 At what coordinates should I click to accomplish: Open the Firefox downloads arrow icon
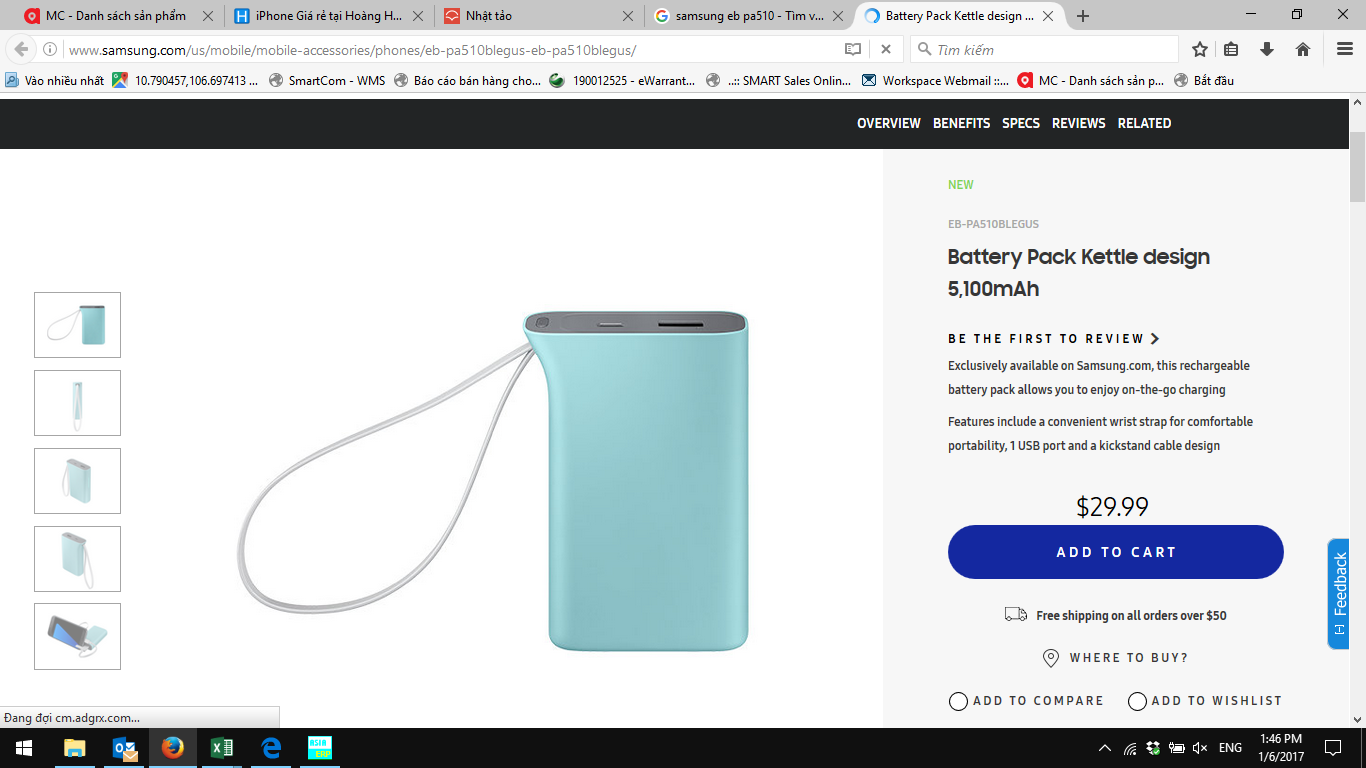coord(1267,49)
